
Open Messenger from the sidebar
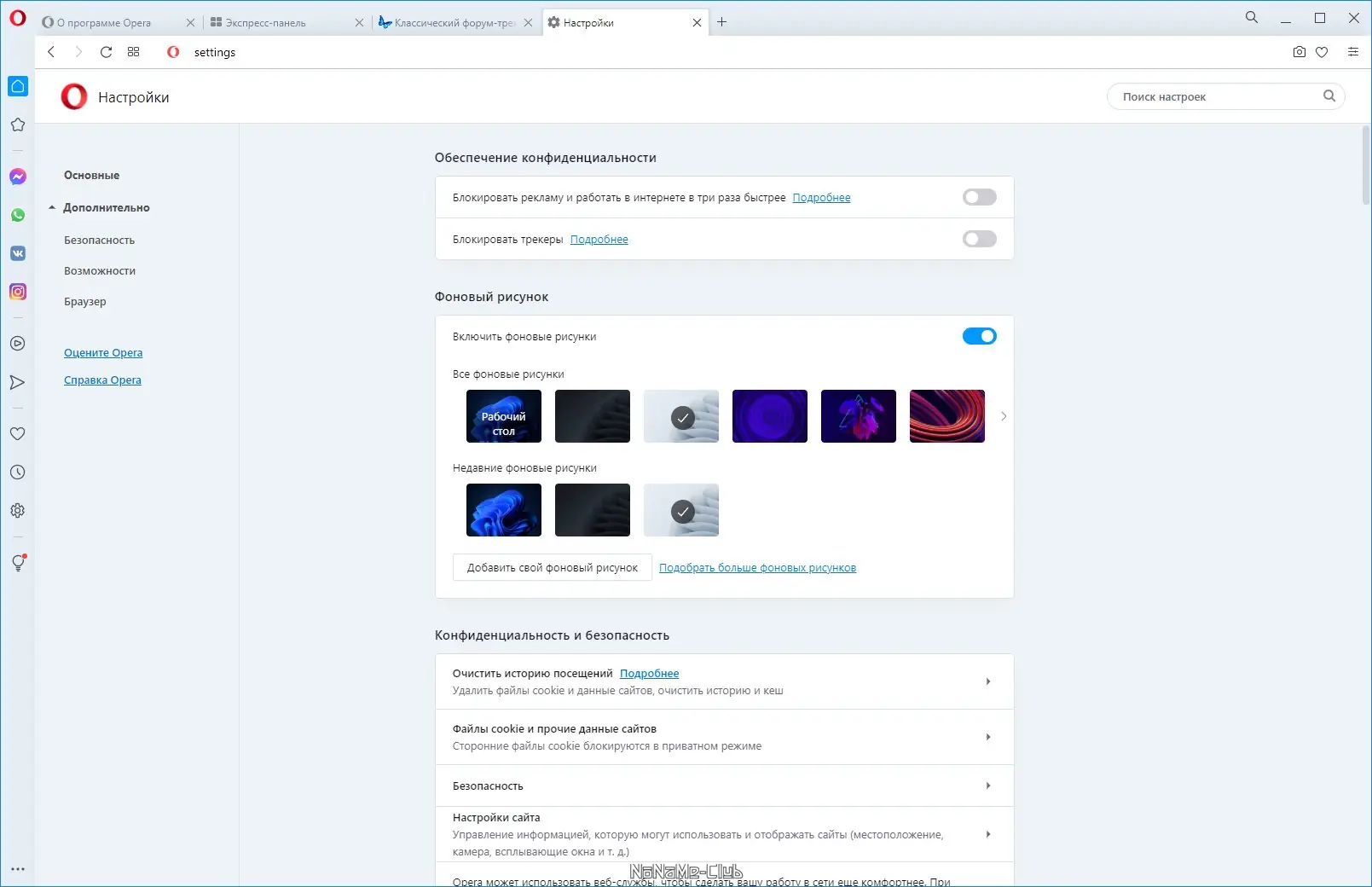(18, 177)
